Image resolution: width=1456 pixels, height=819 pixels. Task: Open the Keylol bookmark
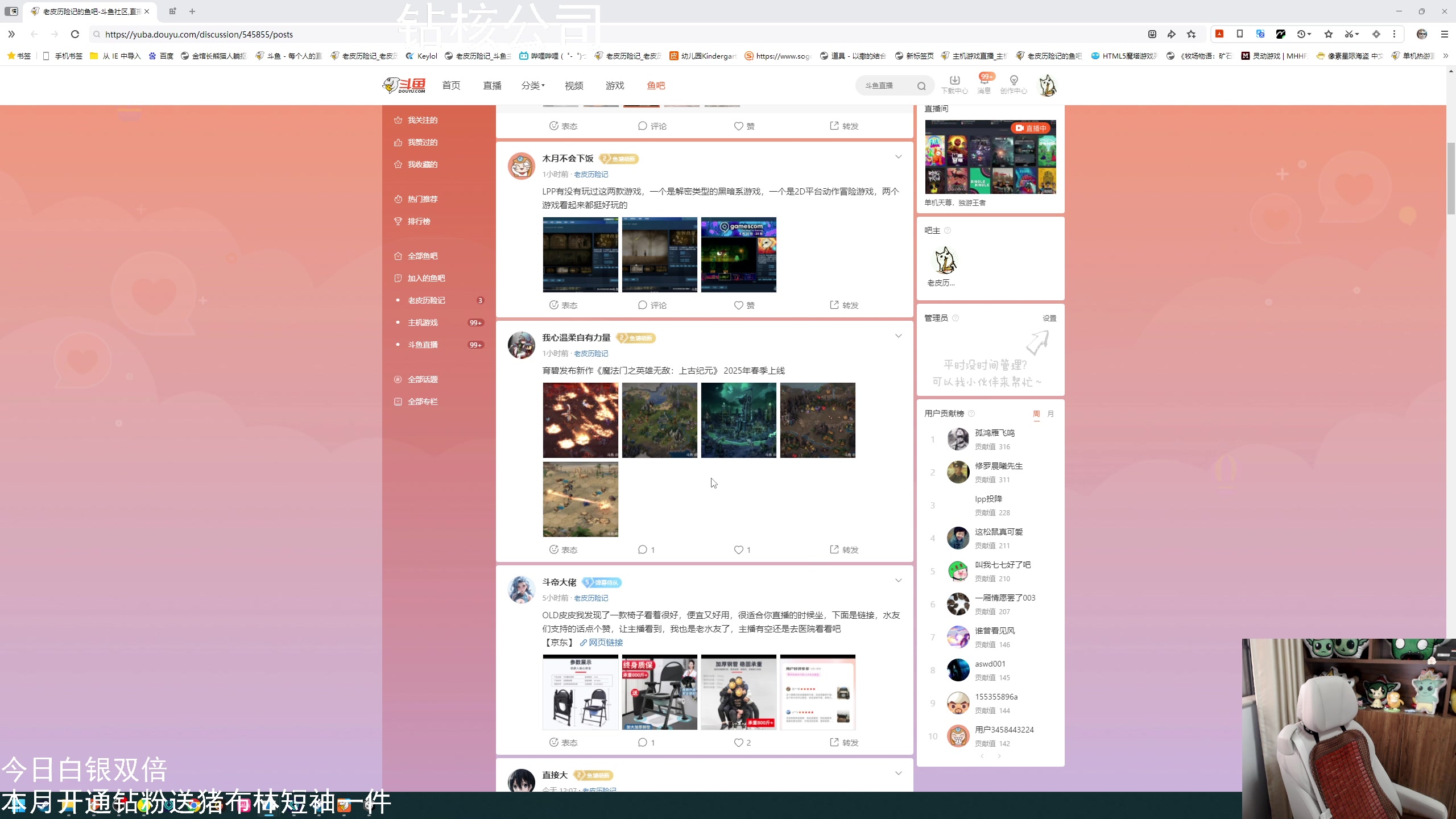(x=421, y=56)
